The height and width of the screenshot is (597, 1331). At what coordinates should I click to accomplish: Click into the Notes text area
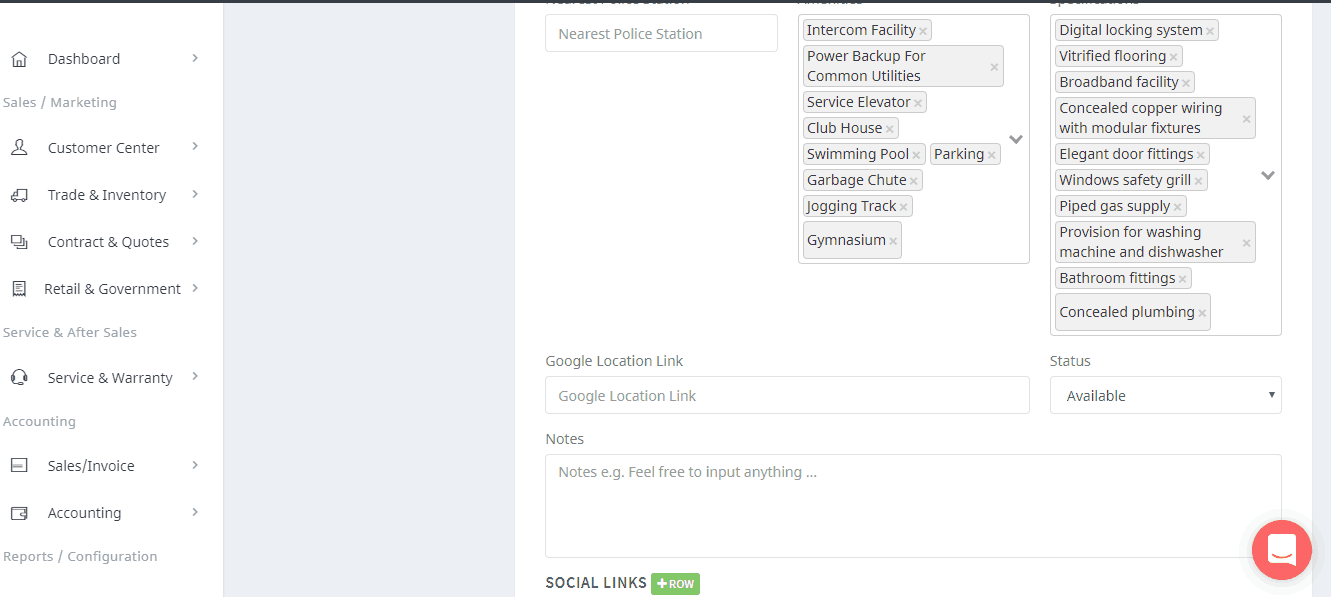click(913, 506)
